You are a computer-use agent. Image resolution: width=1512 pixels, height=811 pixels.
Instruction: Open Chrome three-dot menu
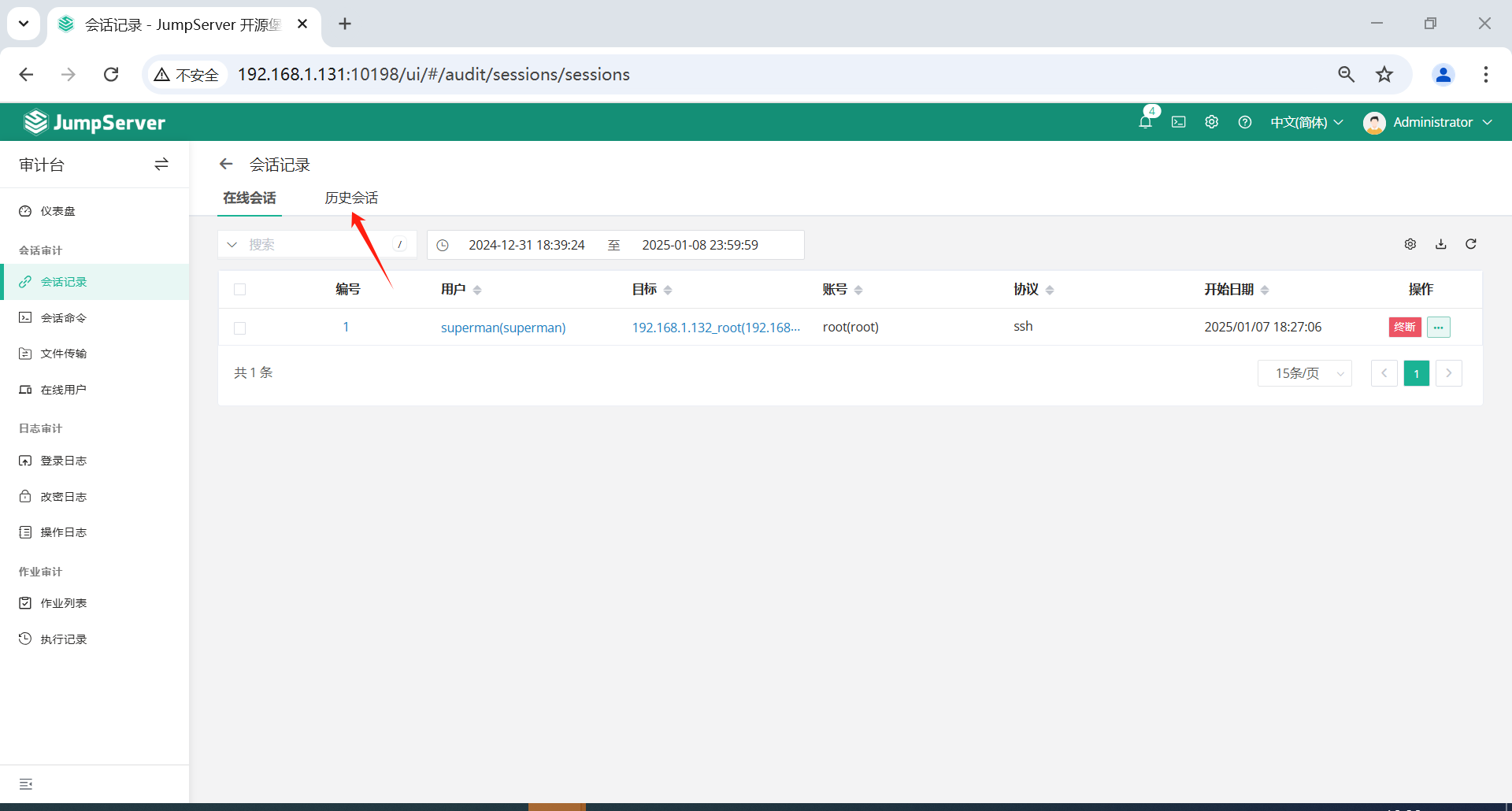click(x=1486, y=74)
